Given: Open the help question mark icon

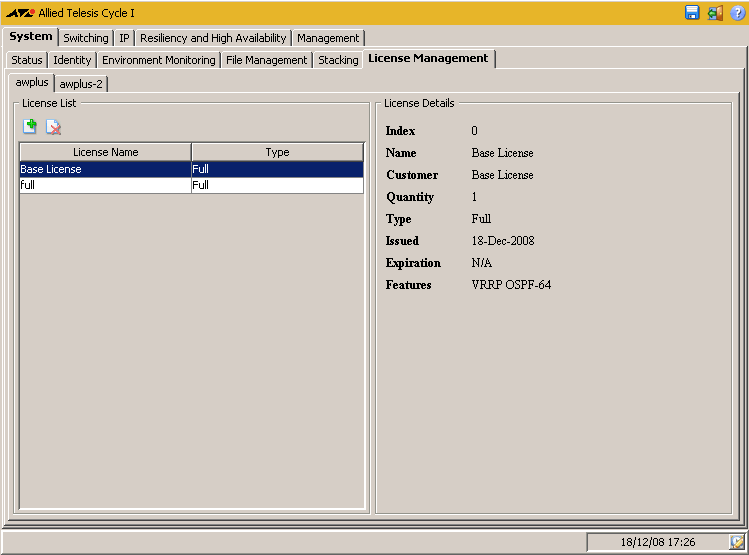Looking at the screenshot, I should click(x=737, y=13).
